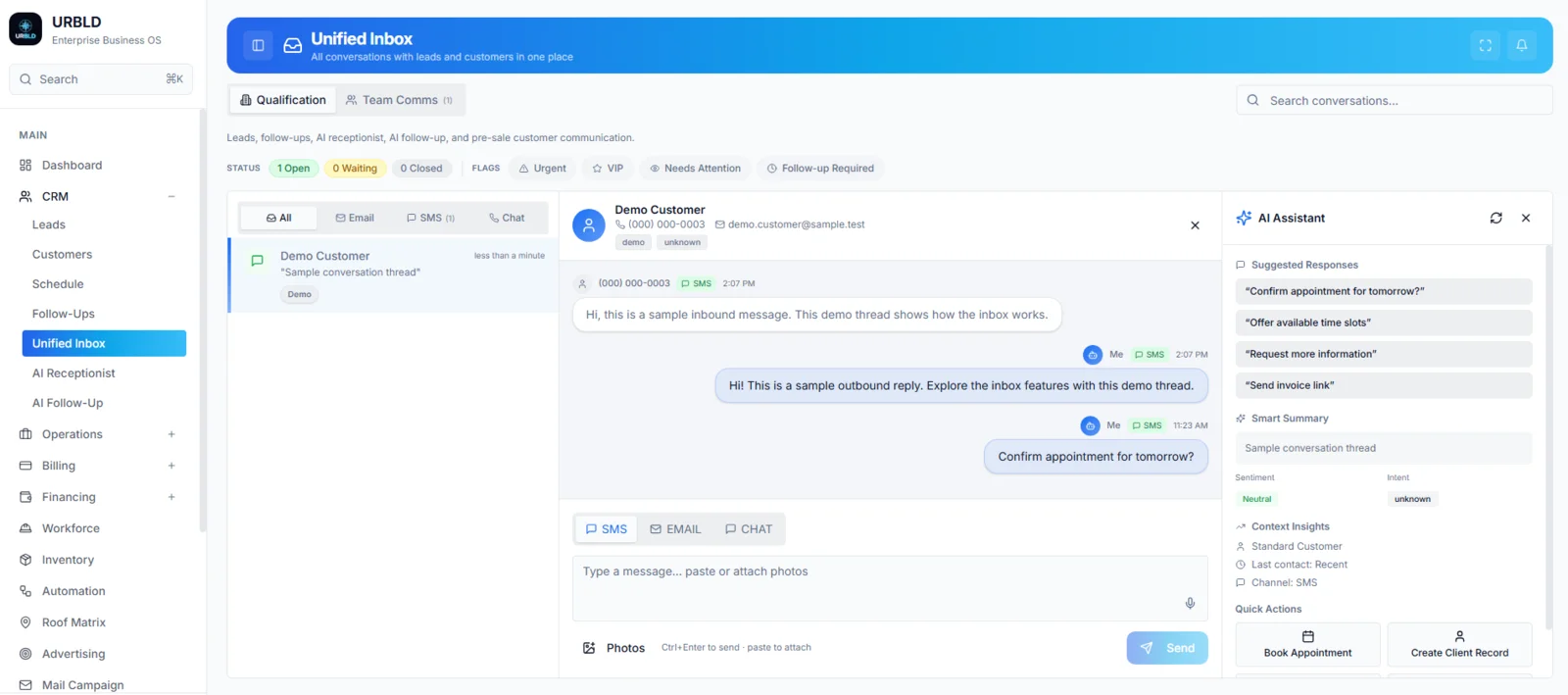Toggle the VIP flag filter
Viewport: 1568px width, 695px height.
[x=608, y=169]
